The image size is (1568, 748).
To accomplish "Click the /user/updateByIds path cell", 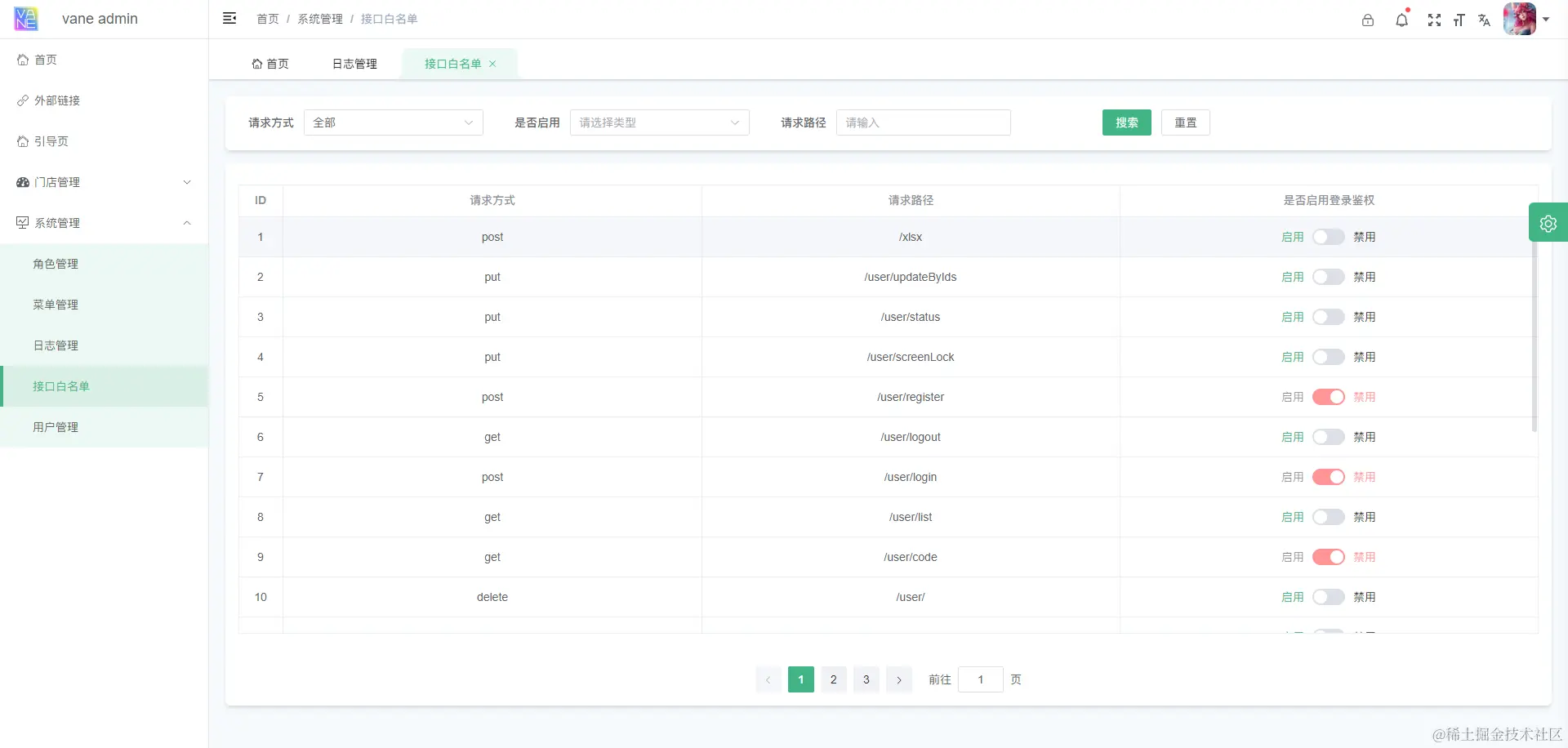I will (911, 277).
